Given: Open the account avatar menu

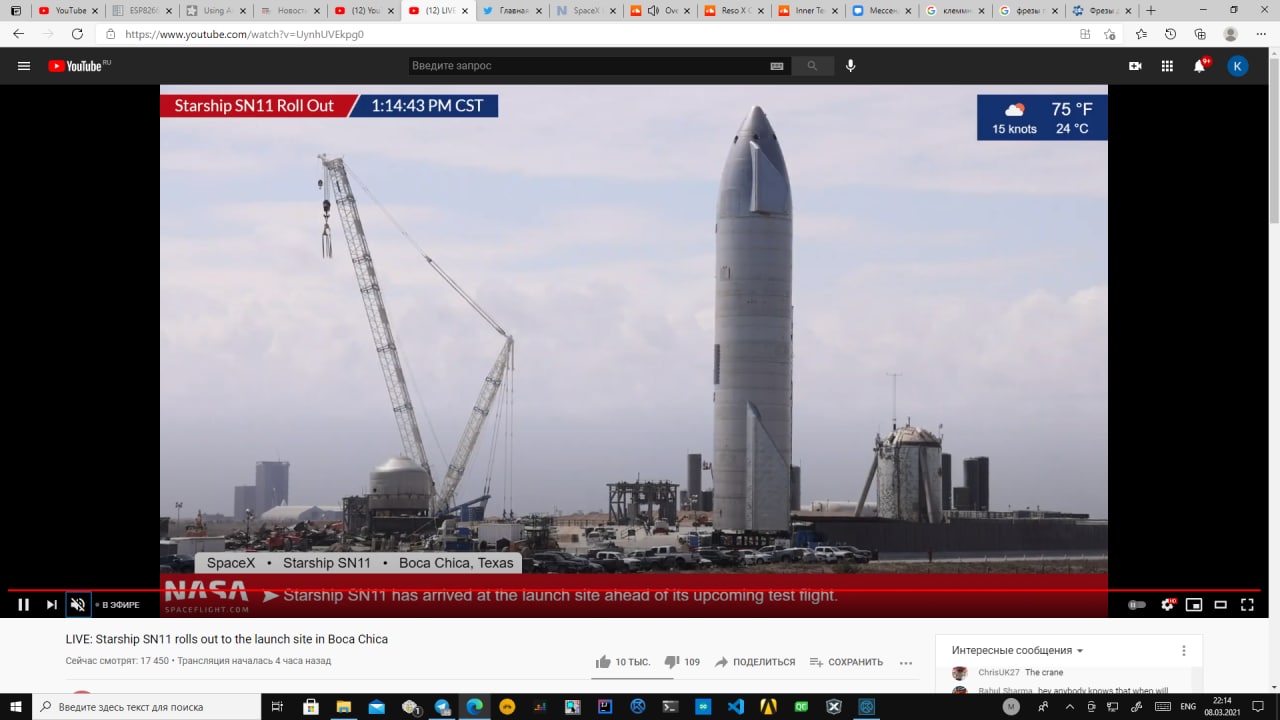Looking at the screenshot, I should (x=1238, y=66).
